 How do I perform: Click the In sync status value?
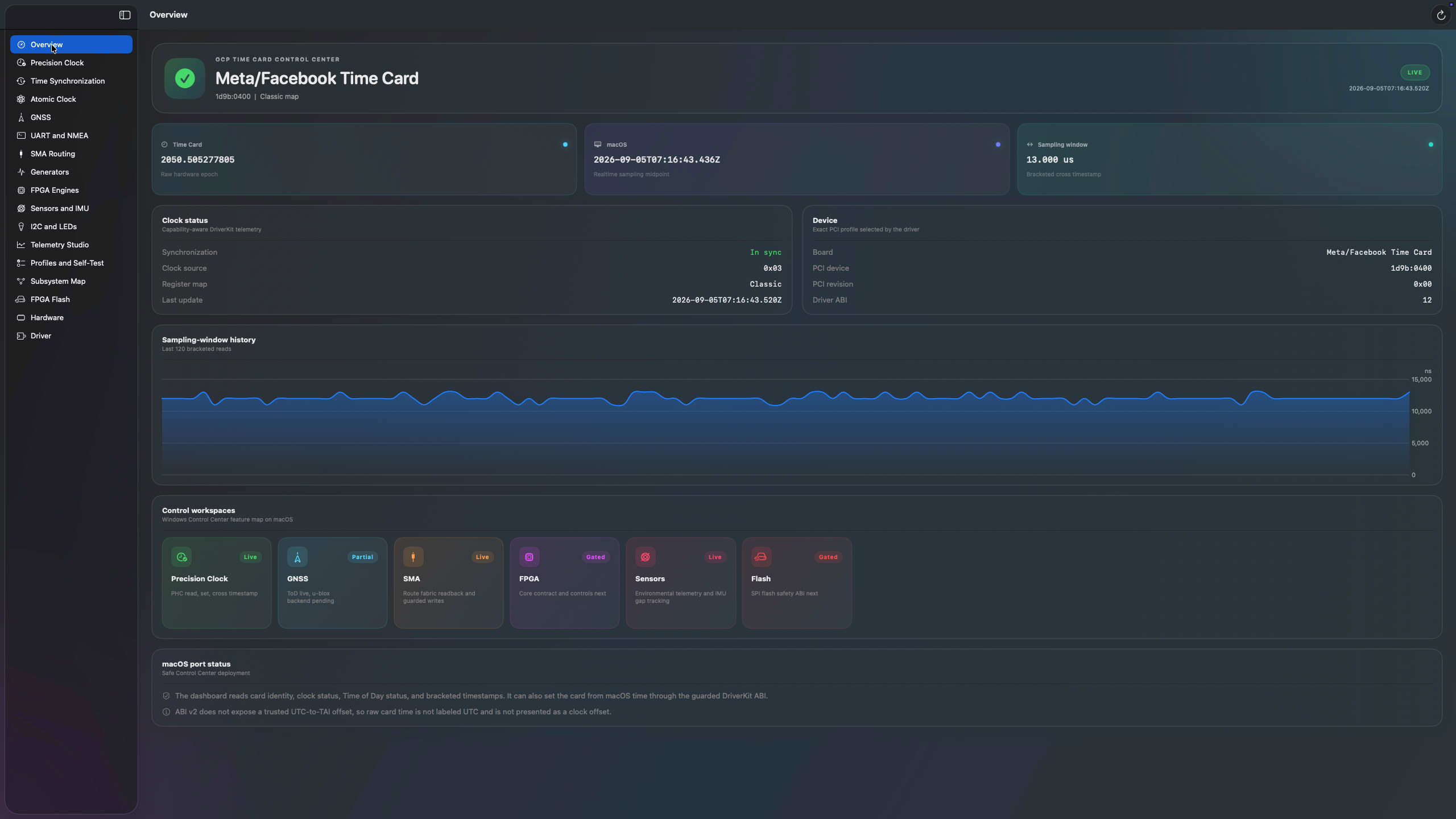pyautogui.click(x=766, y=252)
